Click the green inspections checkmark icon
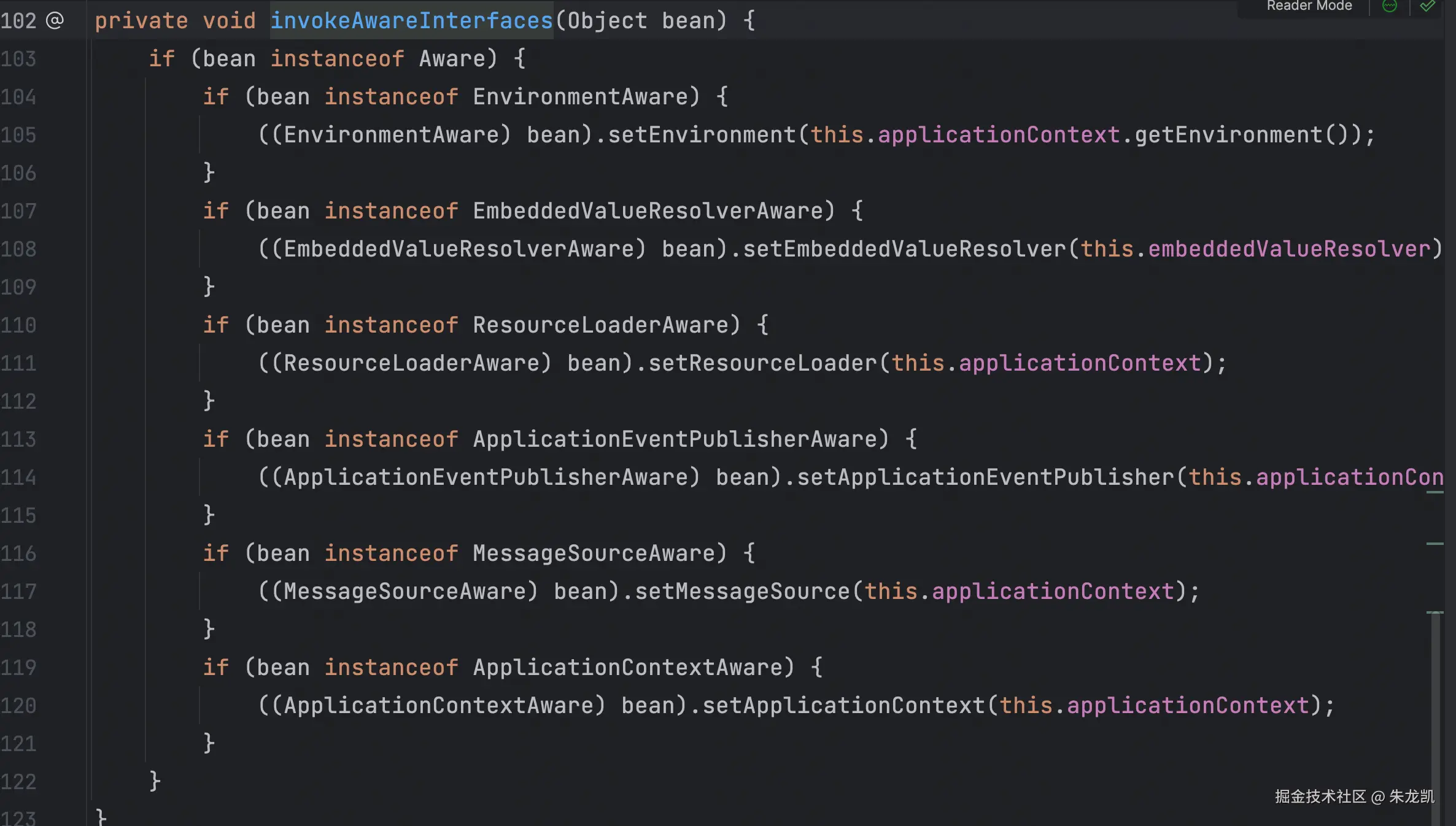Viewport: 1456px width, 826px height. click(1427, 6)
